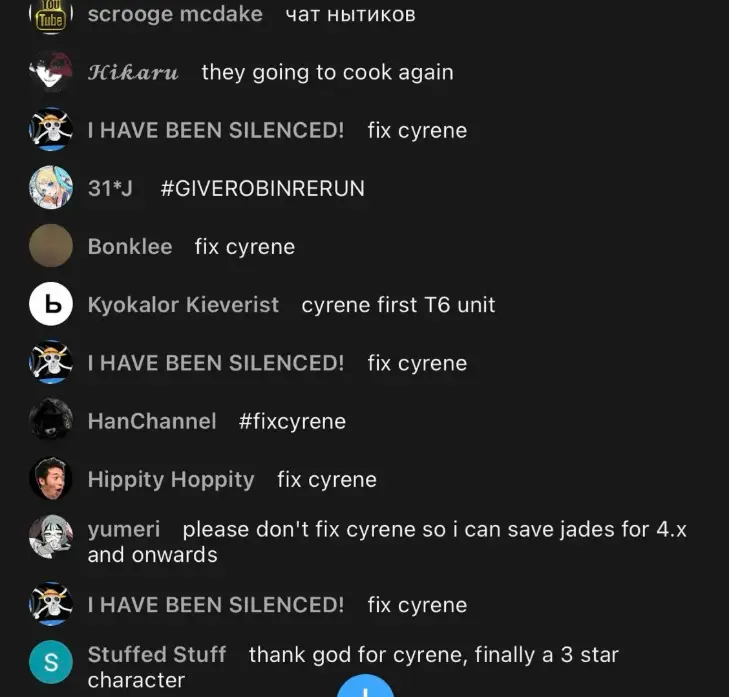Tap Hippity Hoppity's surprised face avatar
Screen dimensions: 729x697
[x=51, y=478]
